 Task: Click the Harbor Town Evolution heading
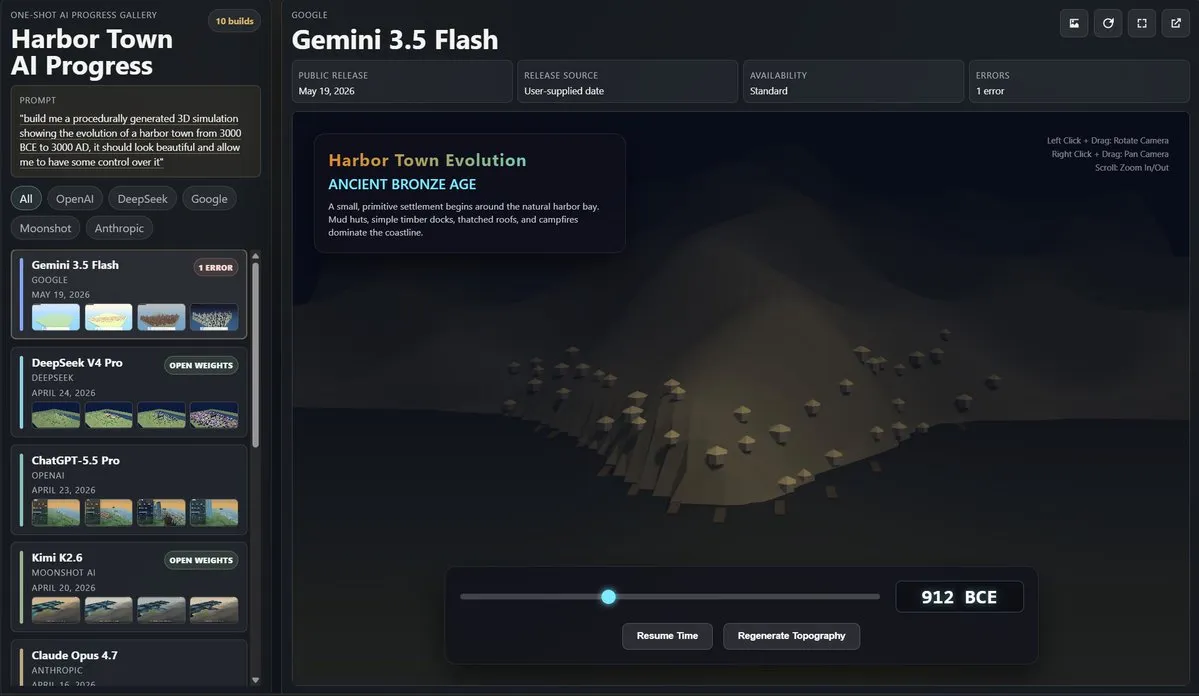point(427,161)
